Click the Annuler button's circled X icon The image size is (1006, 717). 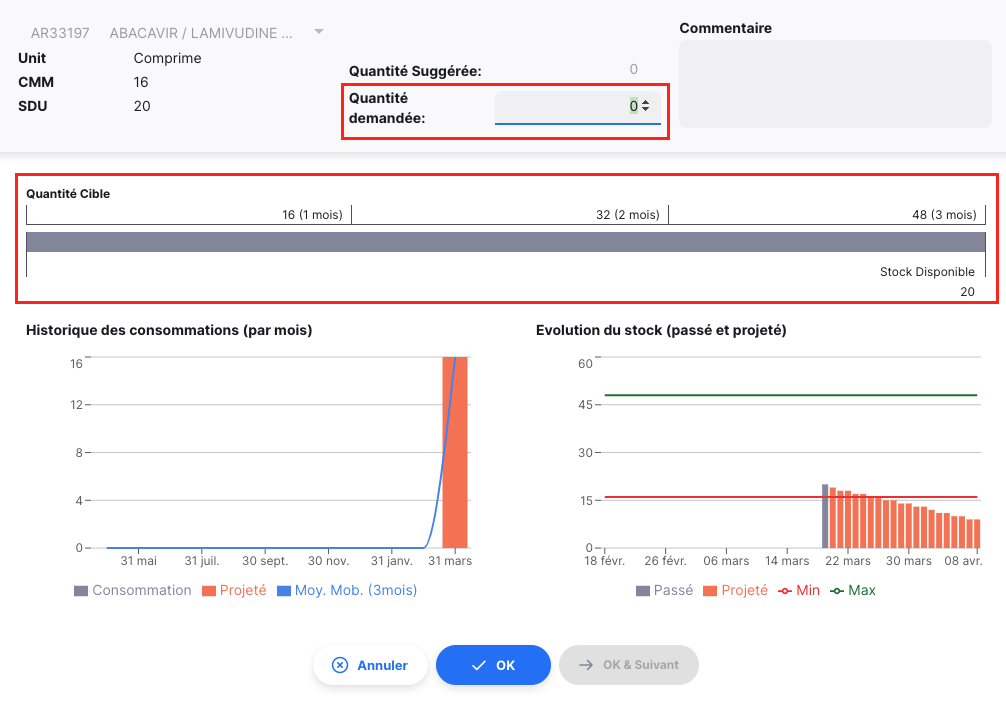pyautogui.click(x=340, y=665)
